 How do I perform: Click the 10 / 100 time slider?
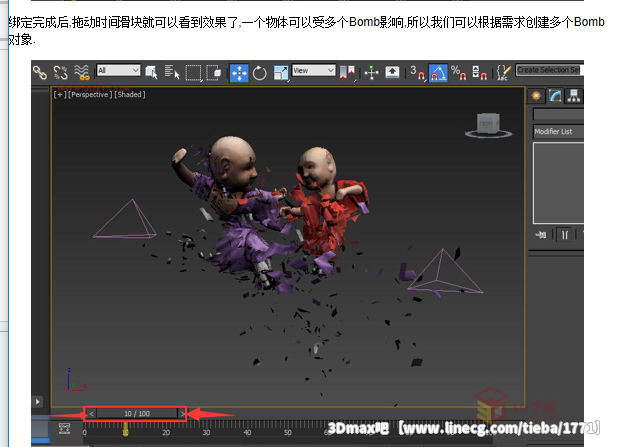click(x=137, y=414)
